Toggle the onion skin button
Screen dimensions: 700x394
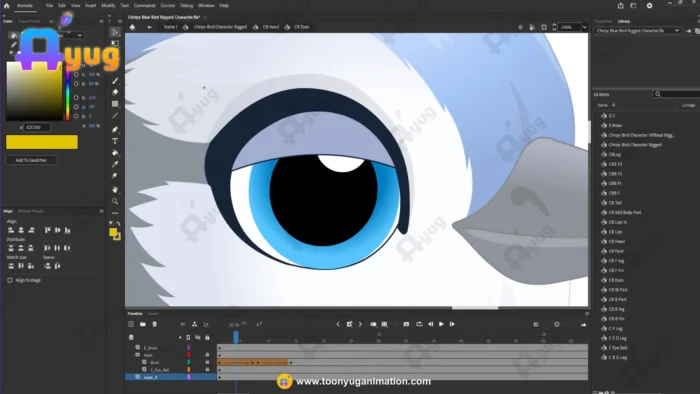(x=373, y=324)
